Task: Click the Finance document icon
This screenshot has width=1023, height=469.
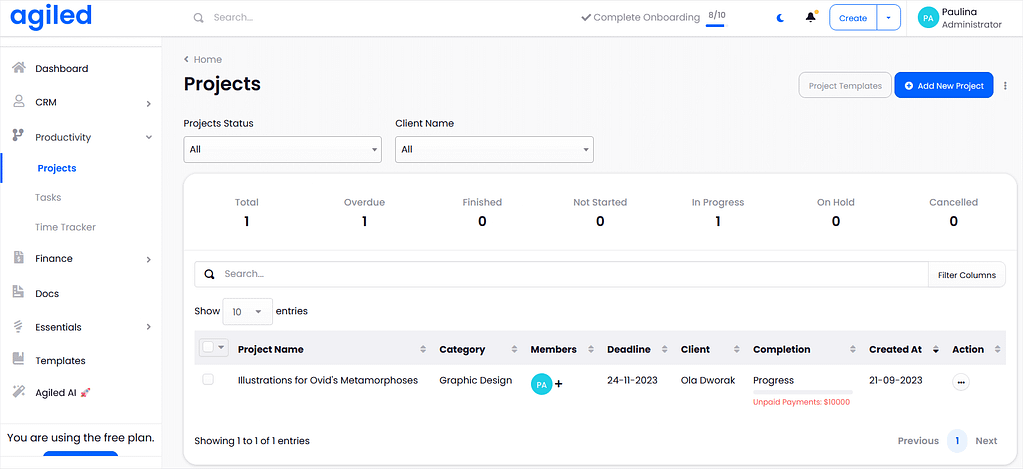Action: click(19, 258)
